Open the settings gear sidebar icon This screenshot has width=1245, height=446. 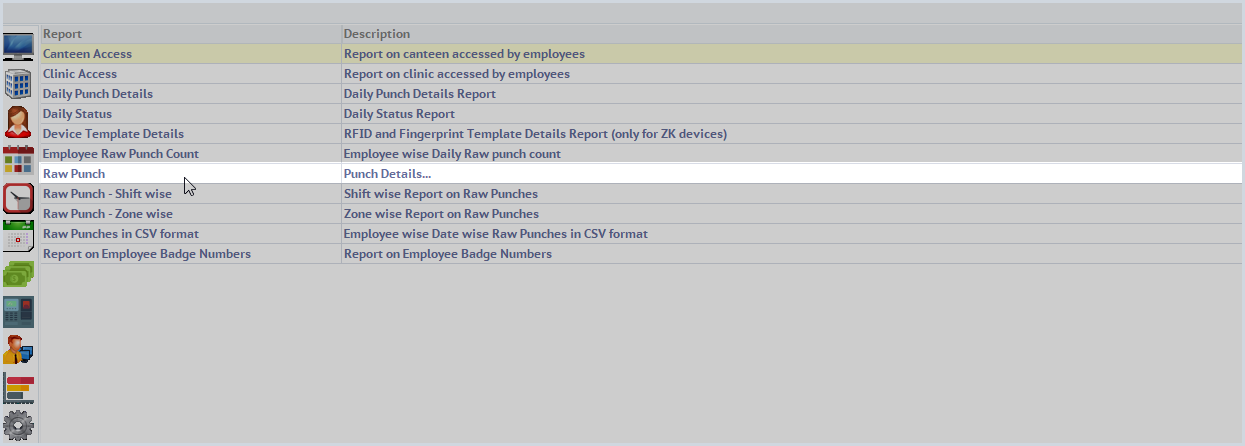(x=18, y=426)
